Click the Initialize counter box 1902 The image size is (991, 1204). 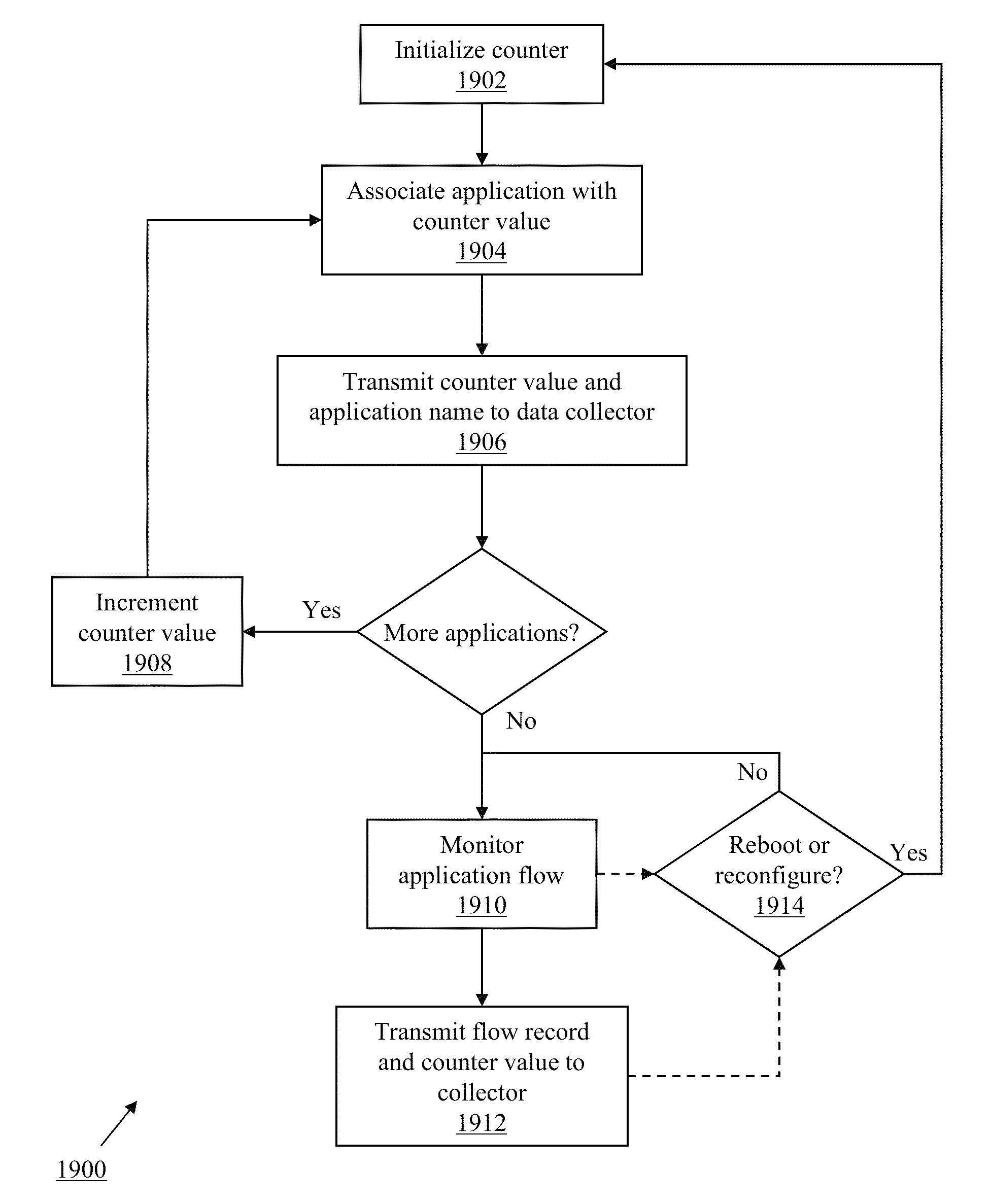pos(494,55)
